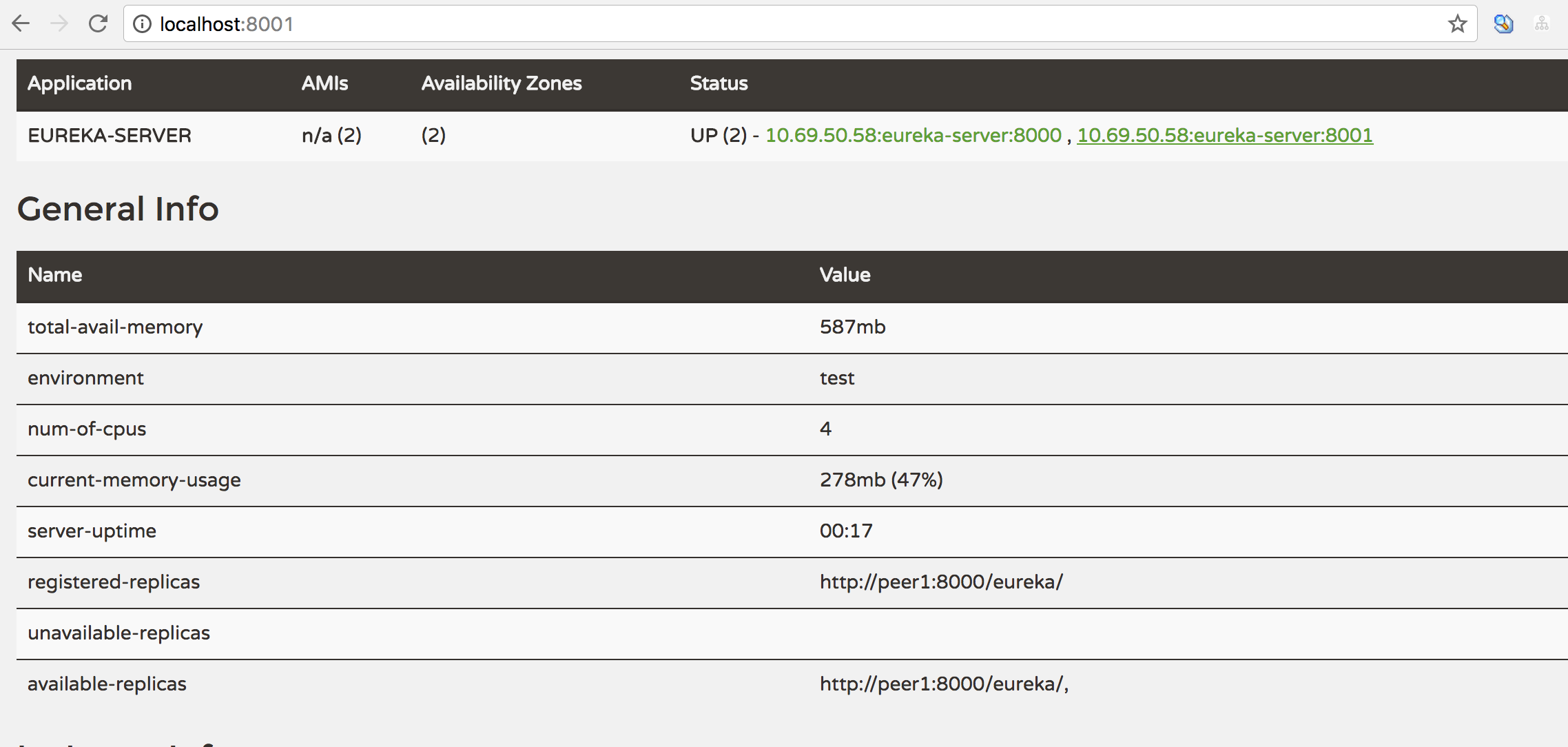This screenshot has height=747, width=1568.
Task: Reload the localhost:8001 page
Action: pos(98,24)
